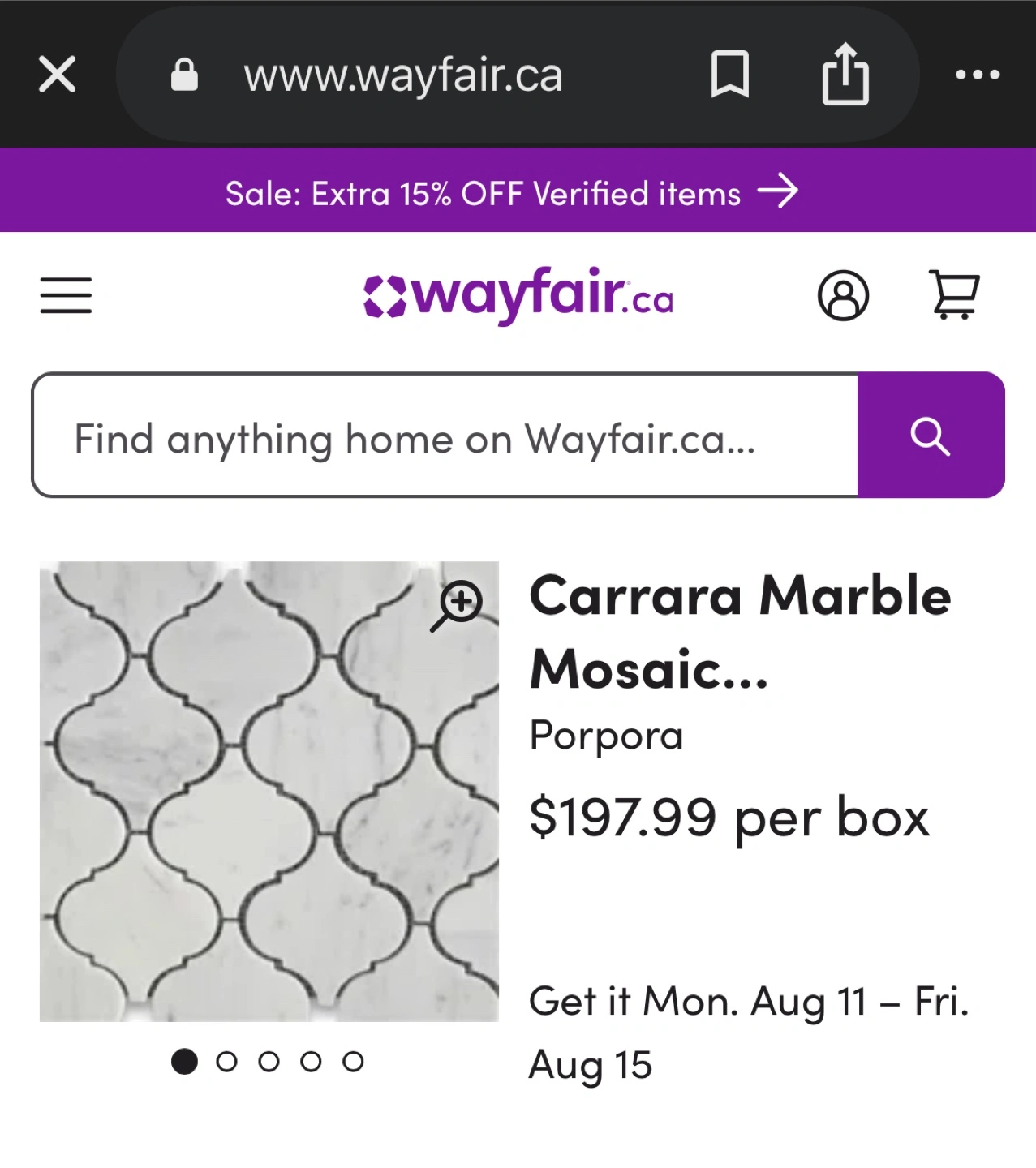This screenshot has height=1168, width=1036.
Task: Click the purple search button
Action: click(x=931, y=436)
